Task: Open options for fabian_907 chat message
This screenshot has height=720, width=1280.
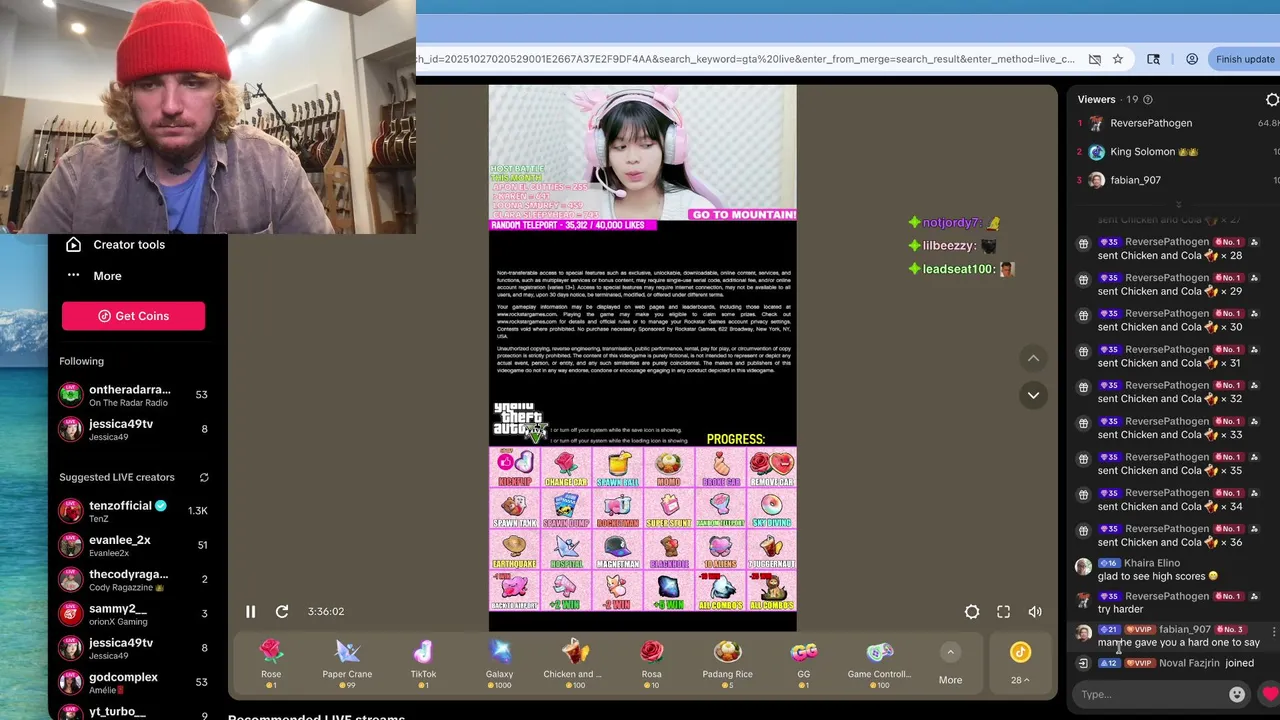Action: pyautogui.click(x=1273, y=632)
